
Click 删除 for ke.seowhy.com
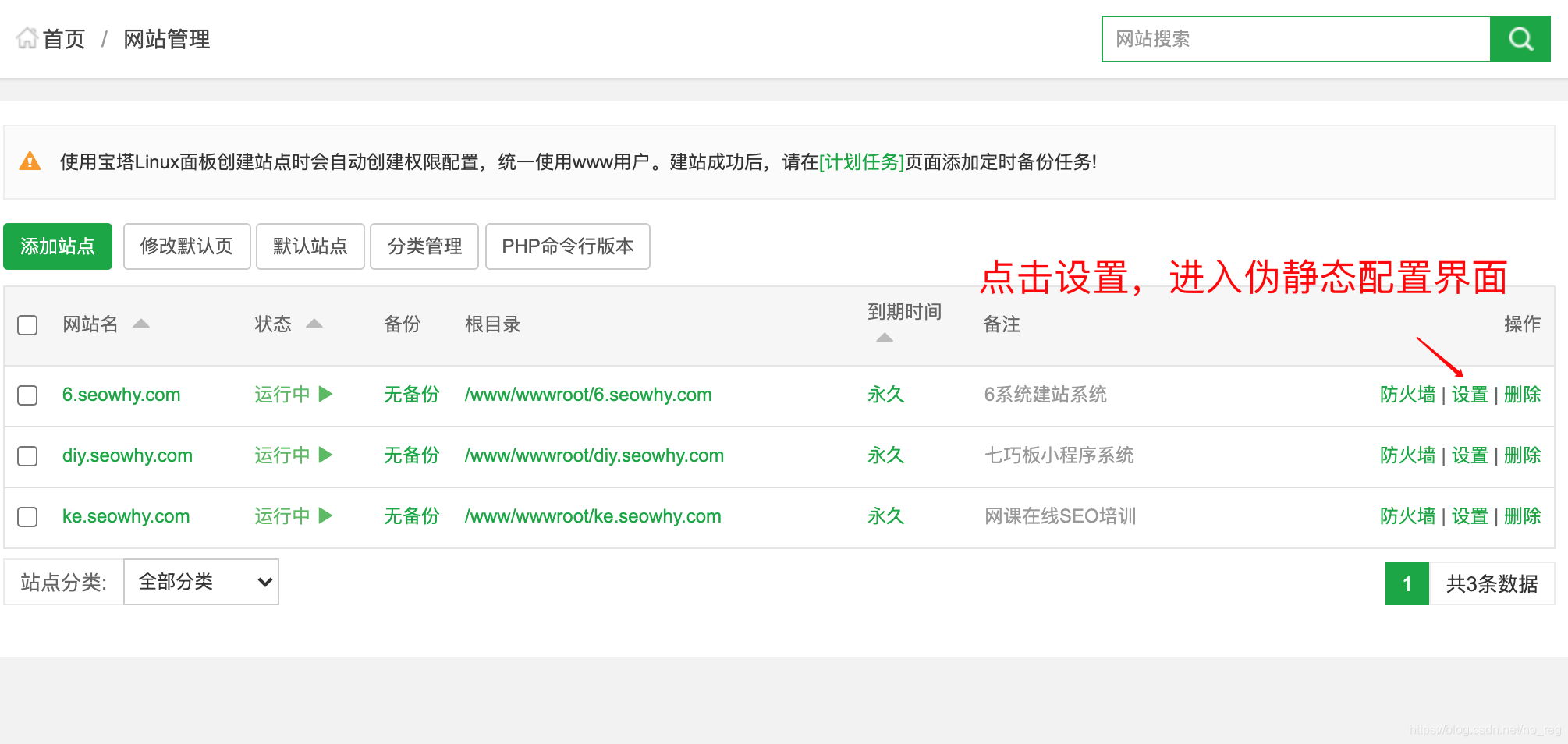coord(1522,516)
